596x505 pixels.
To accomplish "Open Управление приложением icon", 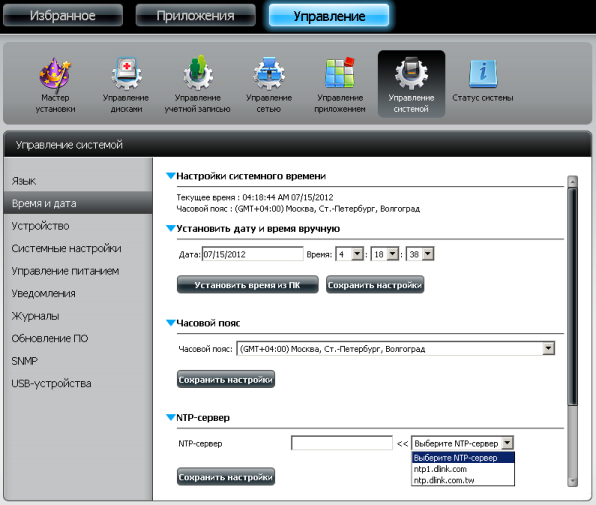I will [x=340, y=73].
